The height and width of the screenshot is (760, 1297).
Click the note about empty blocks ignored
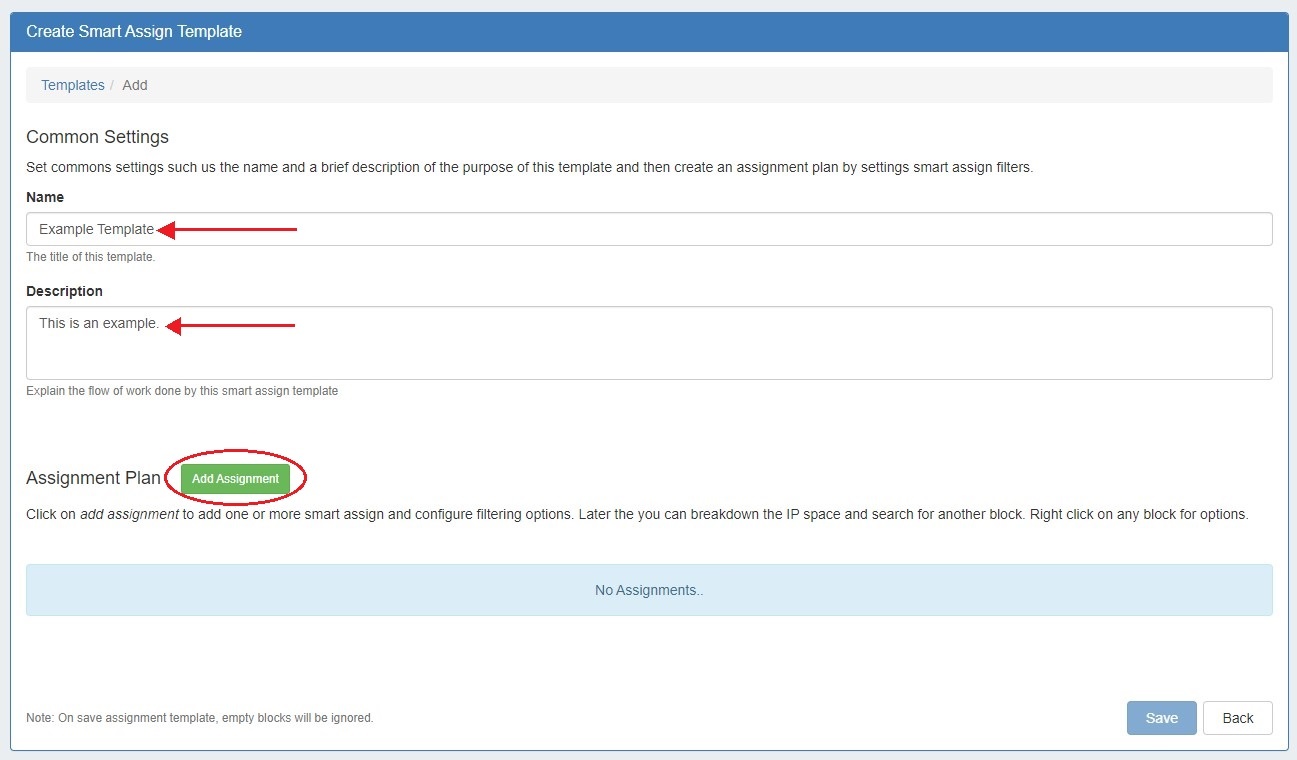click(199, 718)
